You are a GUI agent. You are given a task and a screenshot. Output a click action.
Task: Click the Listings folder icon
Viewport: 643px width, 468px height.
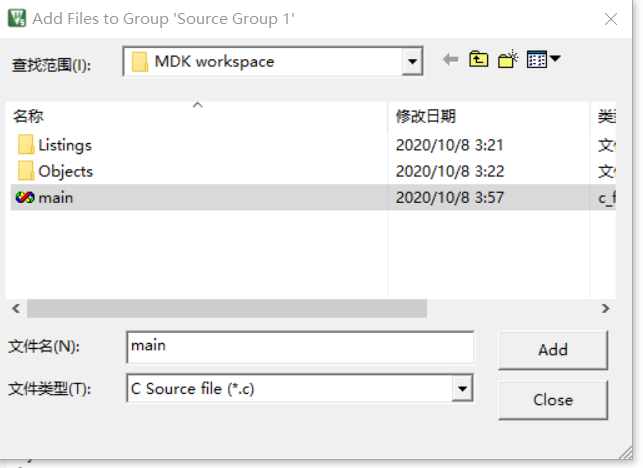(x=26, y=145)
